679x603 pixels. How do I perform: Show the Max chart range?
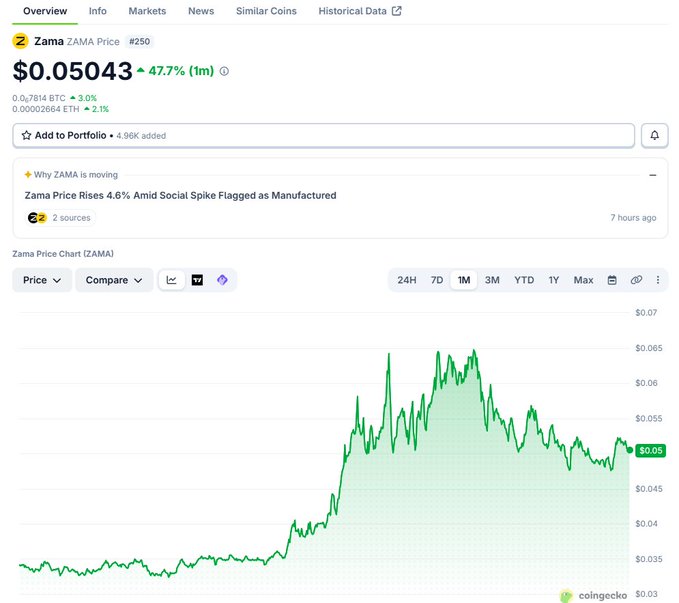[583, 280]
